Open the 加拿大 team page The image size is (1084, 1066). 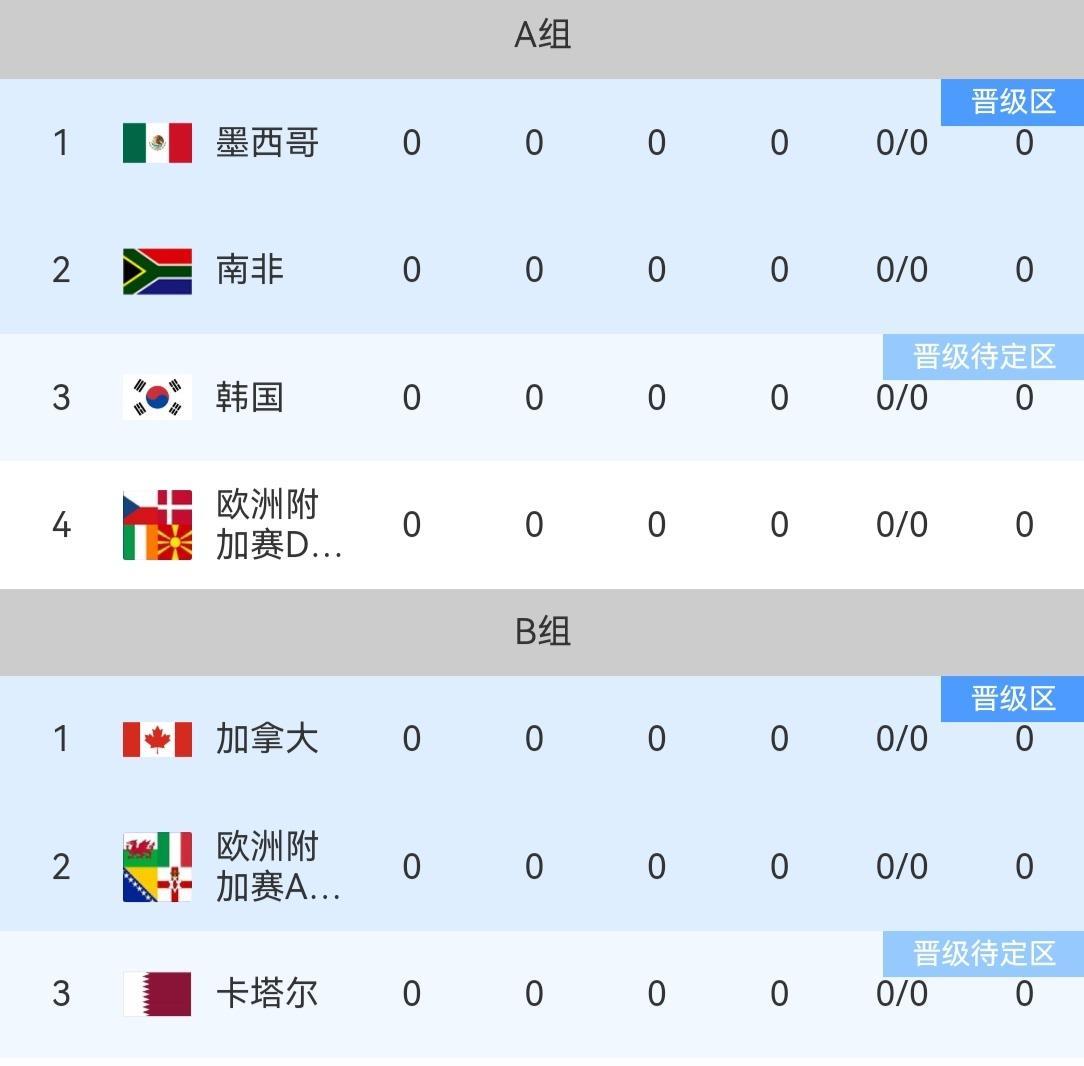(x=267, y=739)
